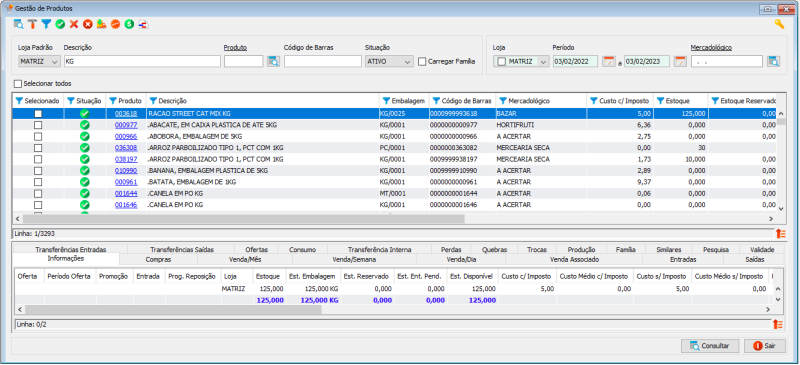Open the Transferências Entradas tab

71,250
